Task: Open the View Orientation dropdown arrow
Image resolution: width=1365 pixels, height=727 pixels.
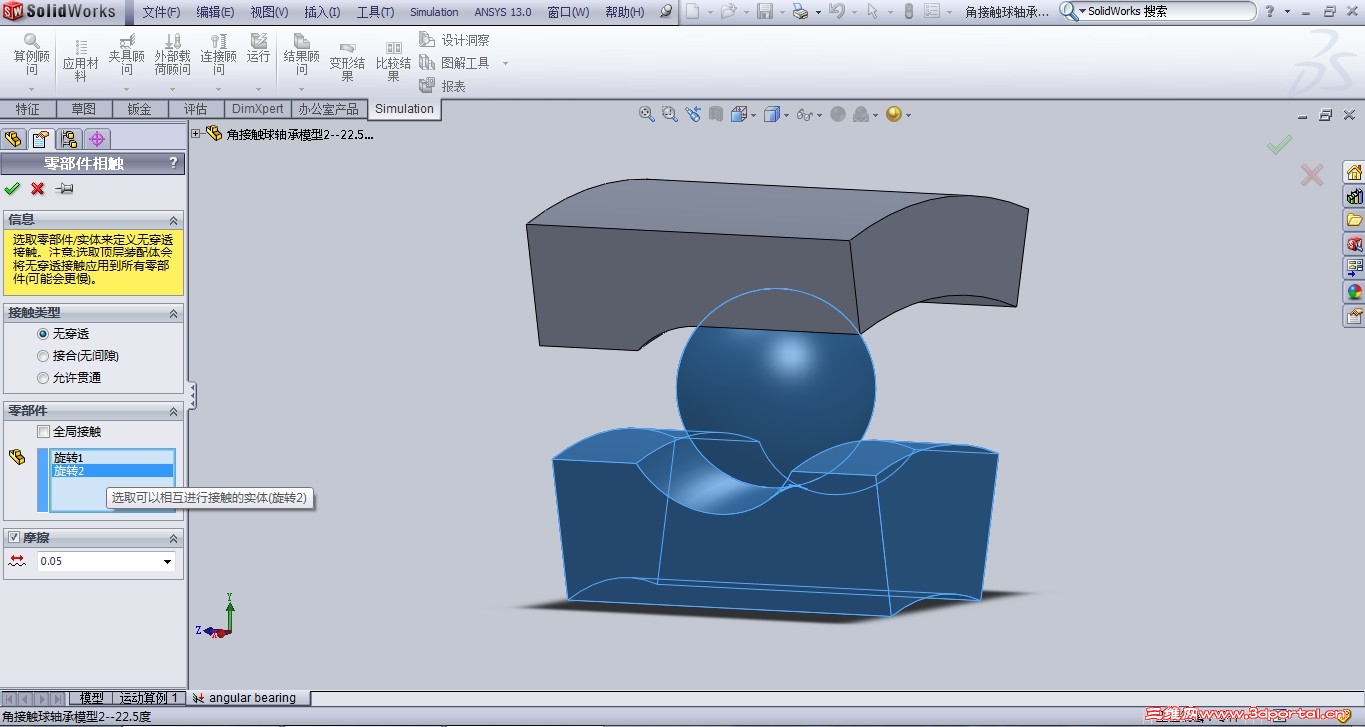Action: tap(753, 115)
